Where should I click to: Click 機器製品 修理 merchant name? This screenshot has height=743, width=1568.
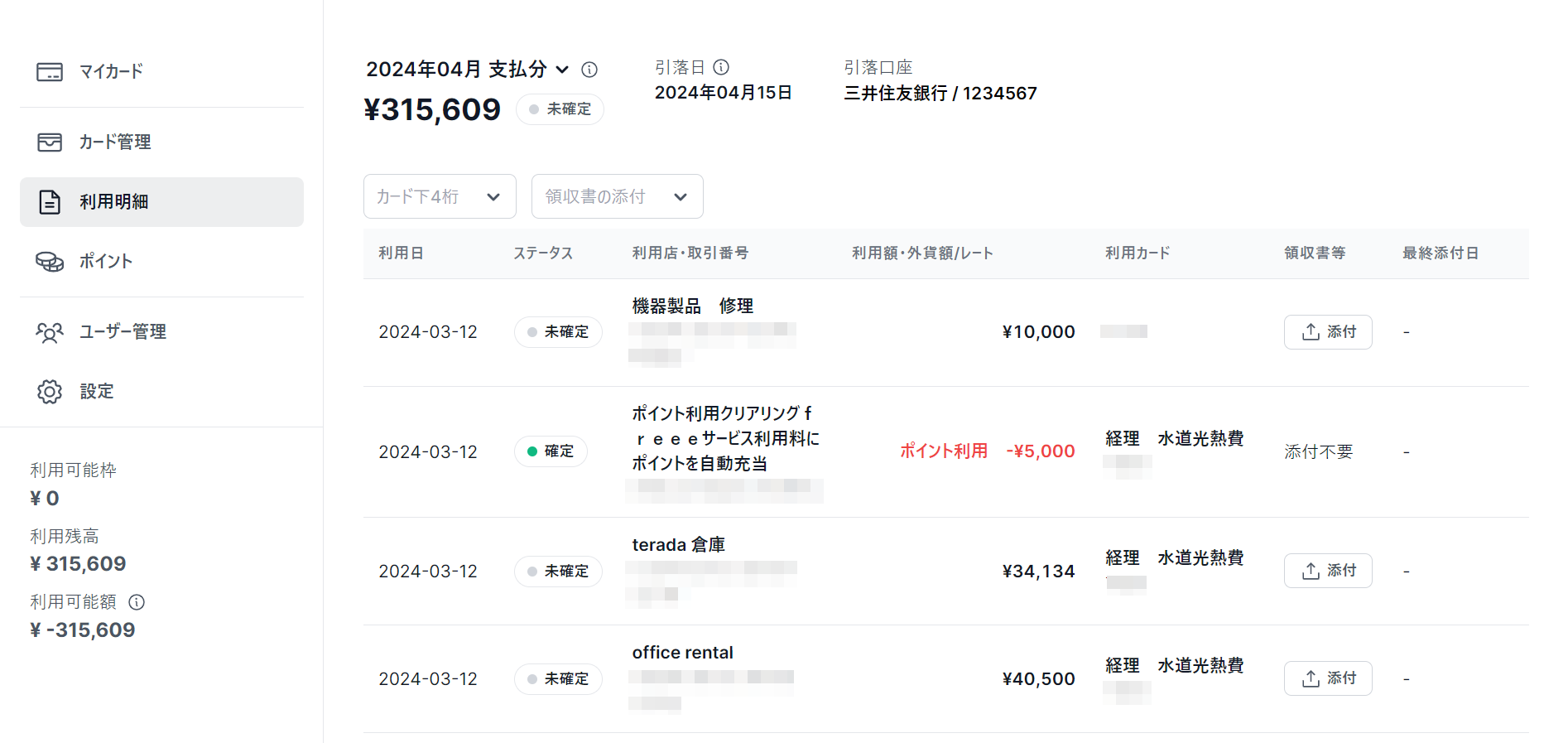[693, 306]
